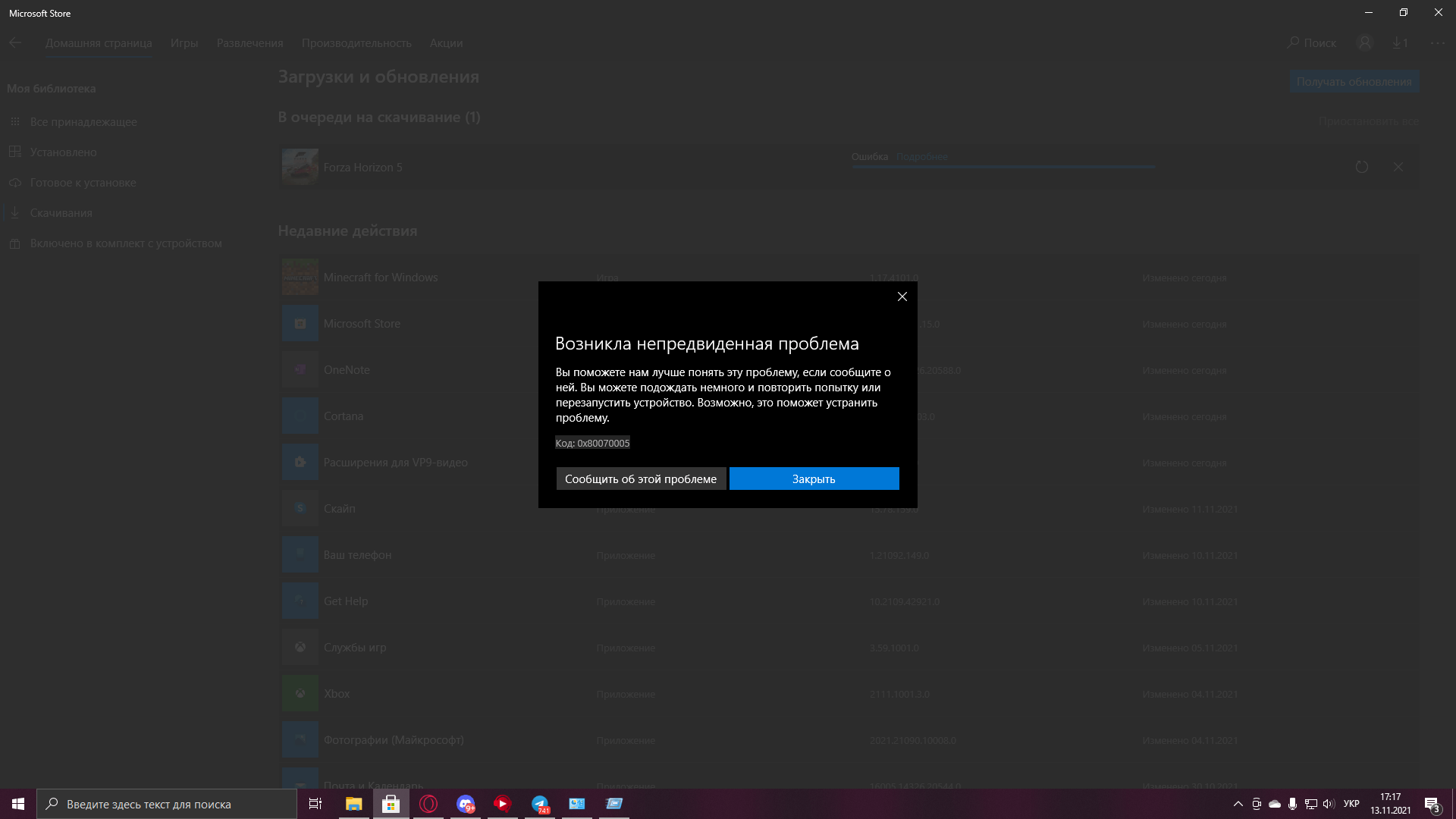Select Все принадлежащее in library sidebar

tap(83, 122)
